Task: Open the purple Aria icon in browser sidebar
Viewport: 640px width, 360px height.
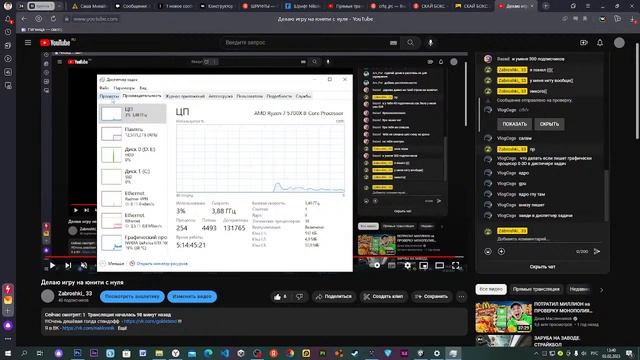Action: 8,325
